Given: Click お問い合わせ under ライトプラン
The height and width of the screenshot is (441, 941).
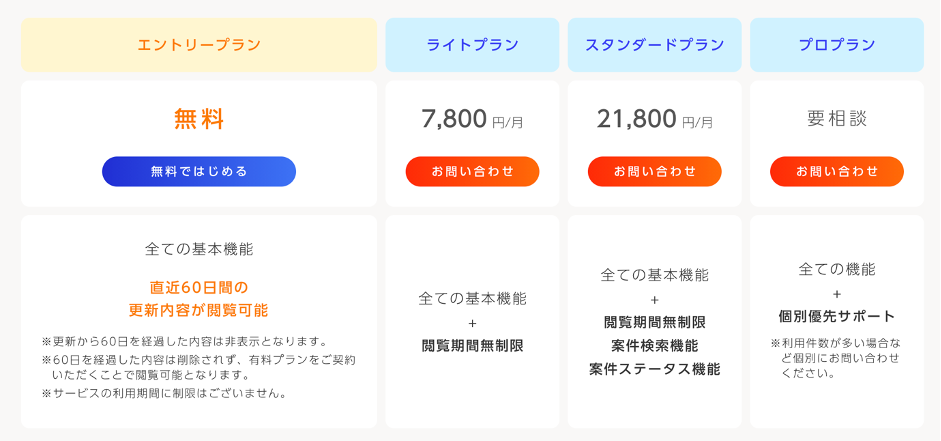Looking at the screenshot, I should pyautogui.click(x=472, y=172).
